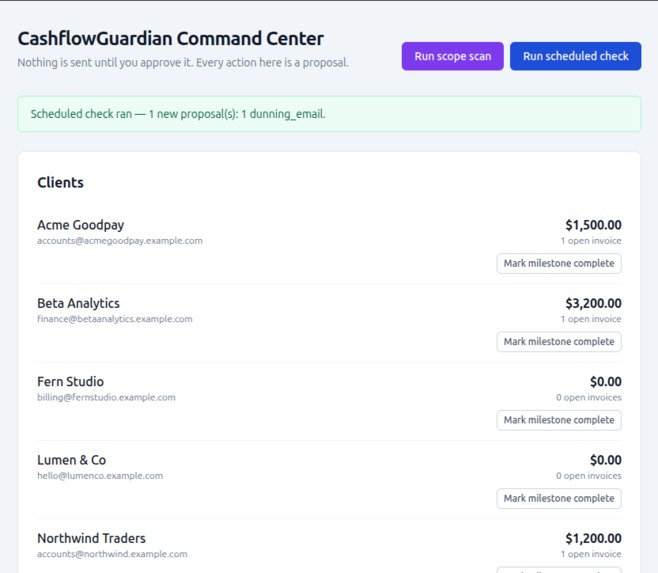Click Fern Studio's $0.00 balance
Image resolution: width=658 pixels, height=573 pixels.
click(606, 382)
